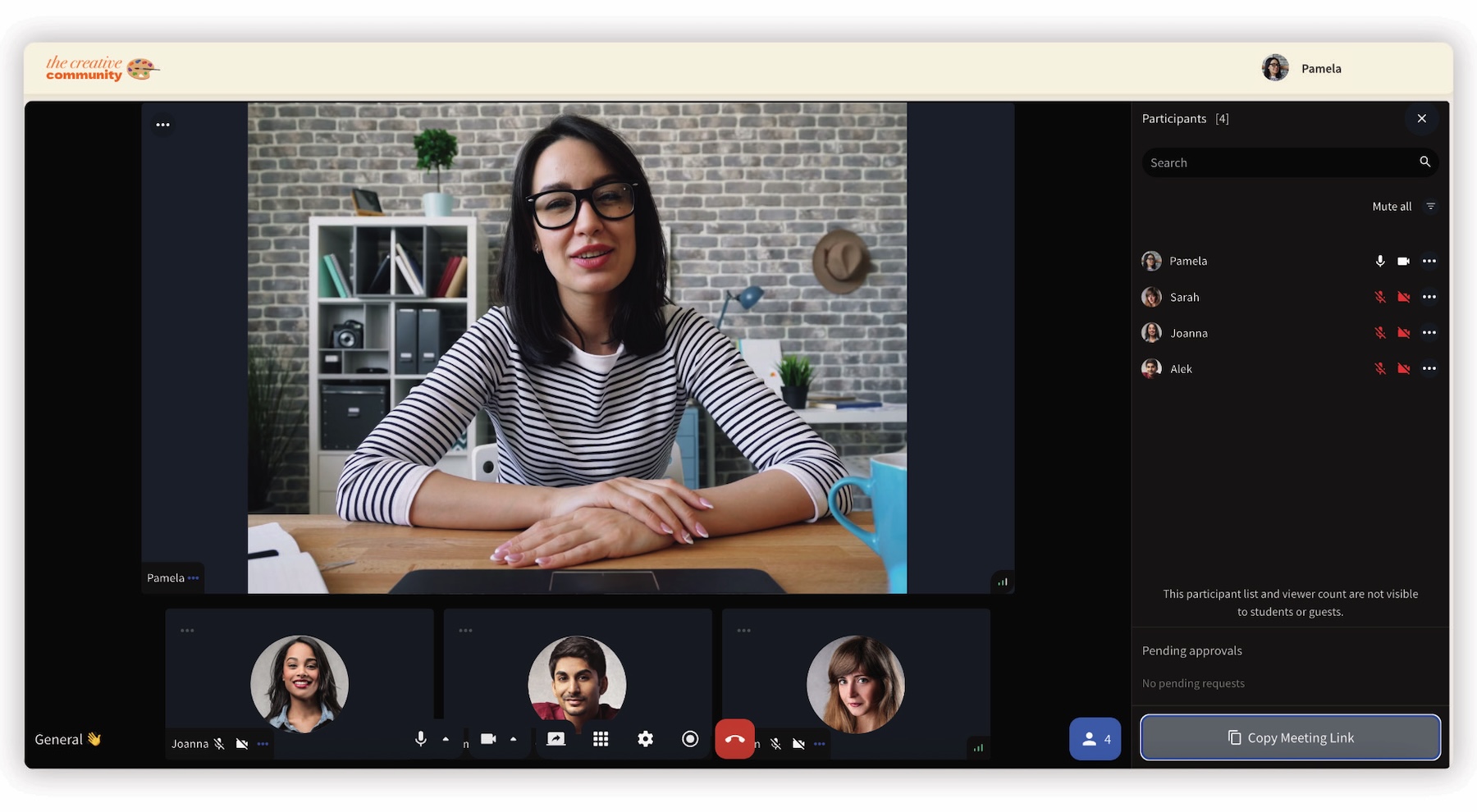Toggle your microphone in the bottom toolbar
This screenshot has width=1477, height=812.
pos(420,739)
